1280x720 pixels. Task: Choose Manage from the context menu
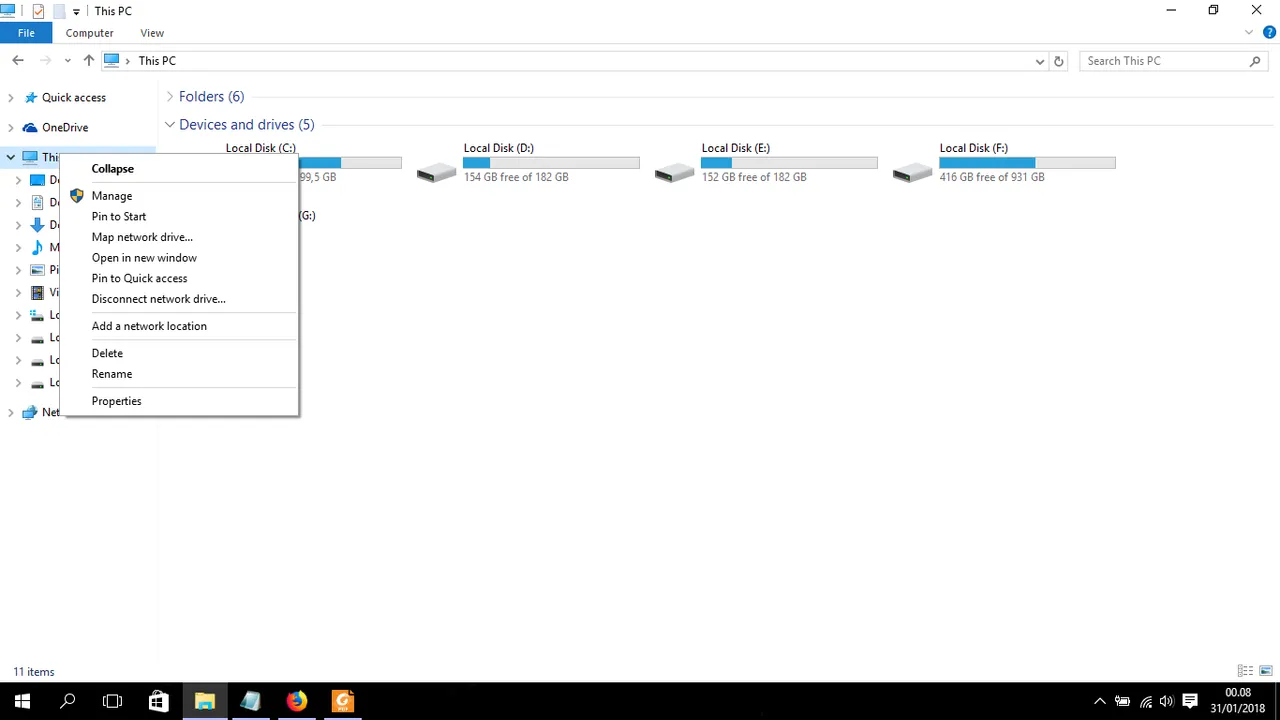pyautogui.click(x=112, y=196)
